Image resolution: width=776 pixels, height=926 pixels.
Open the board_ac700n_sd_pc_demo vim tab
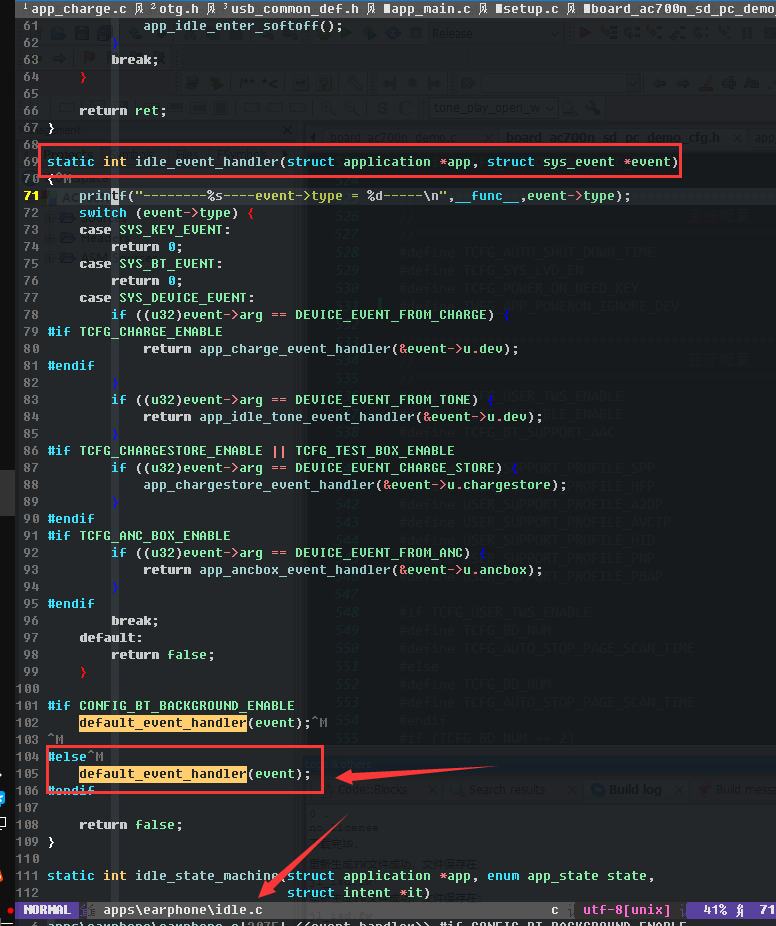[679, 8]
